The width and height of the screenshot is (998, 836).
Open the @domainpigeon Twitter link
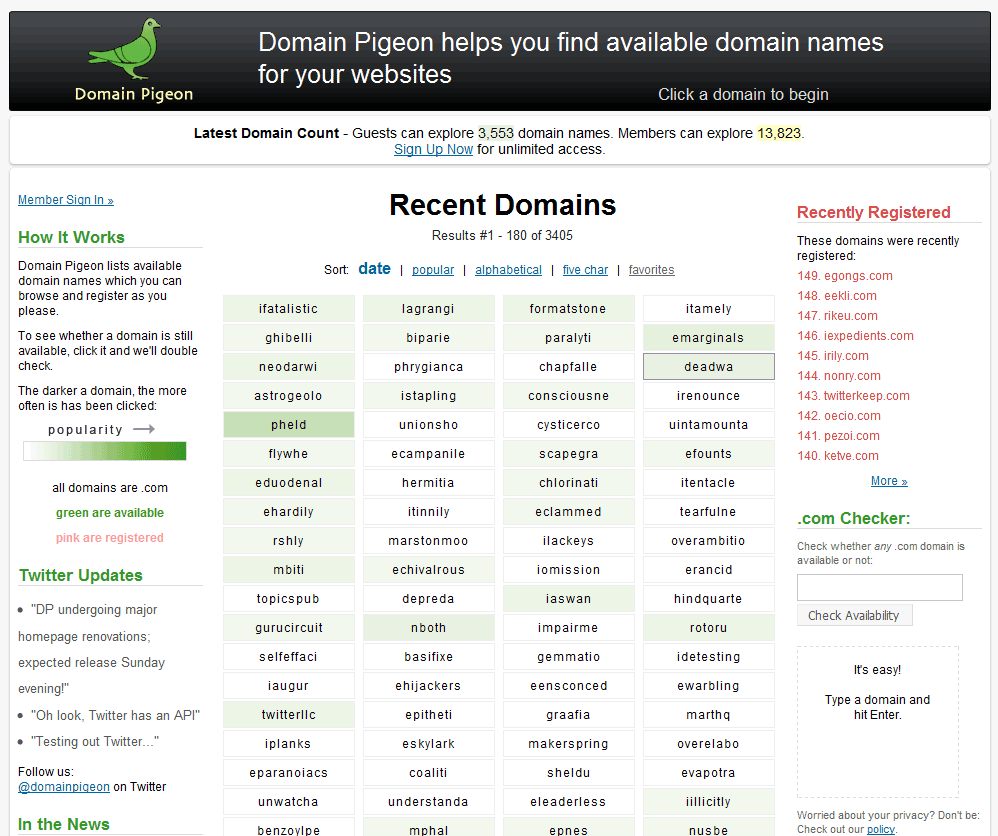click(64, 787)
